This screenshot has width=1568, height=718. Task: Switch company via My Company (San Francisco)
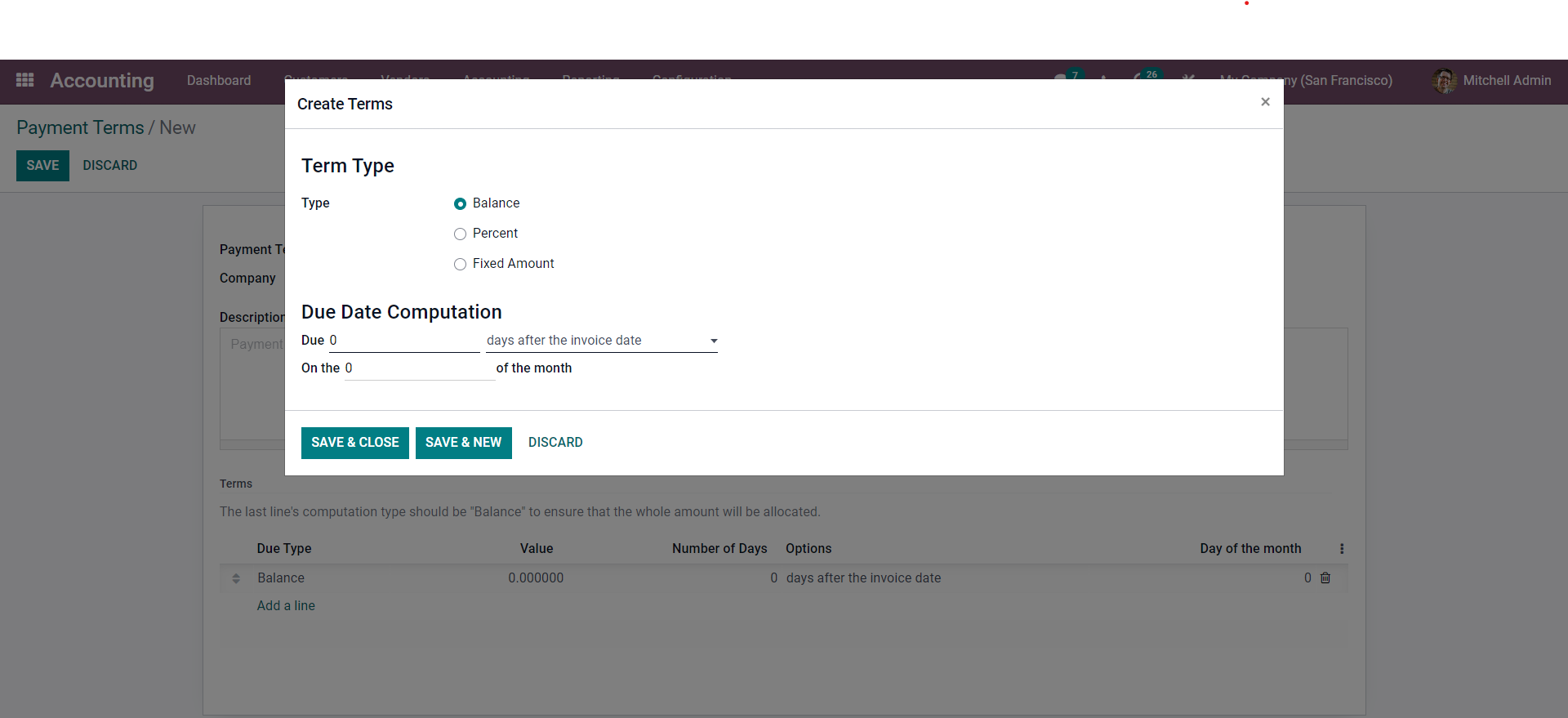click(x=1306, y=80)
